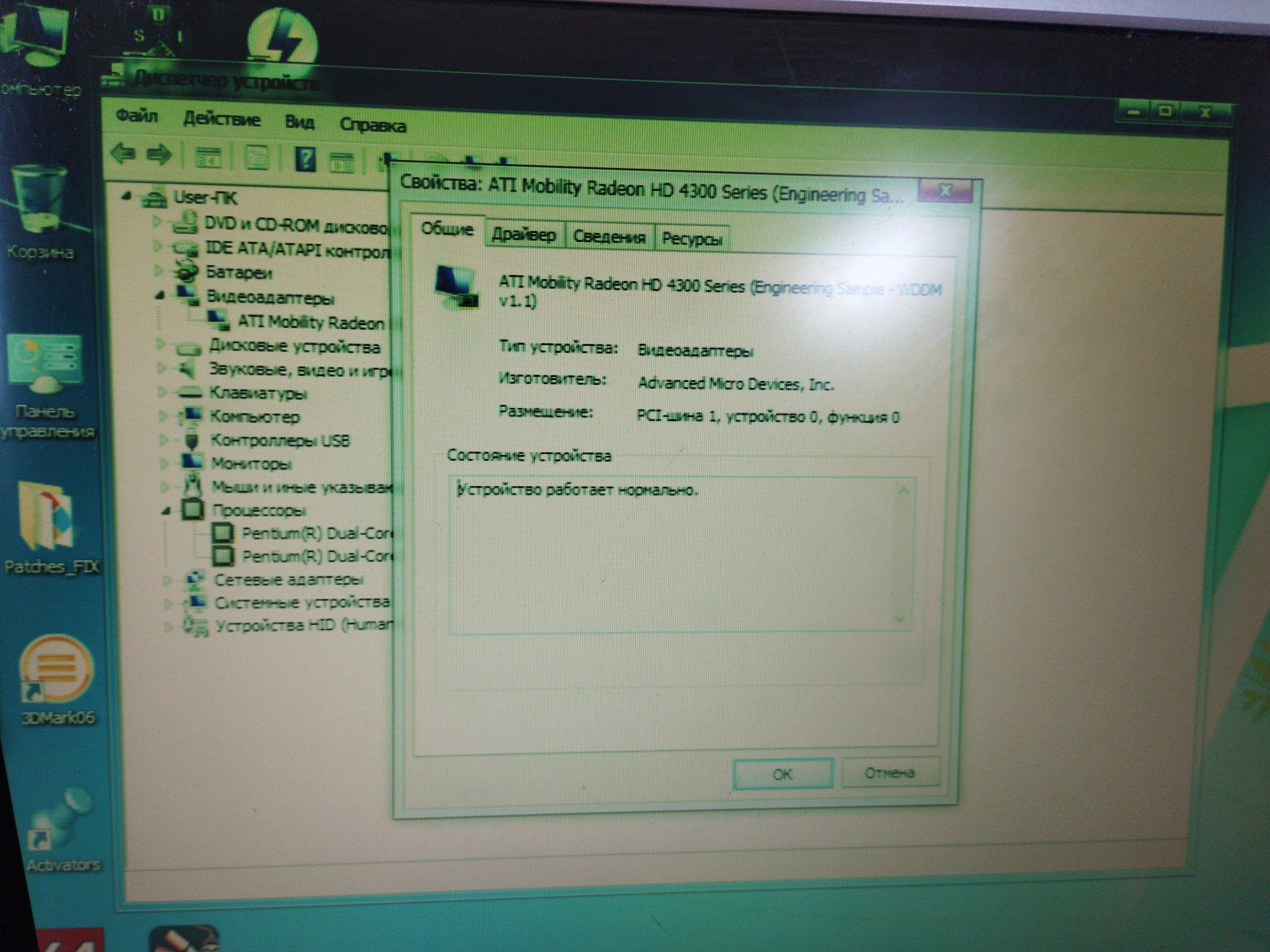Viewport: 1270px width, 952px height.
Task: Expand the Батареи node
Action: [159, 270]
